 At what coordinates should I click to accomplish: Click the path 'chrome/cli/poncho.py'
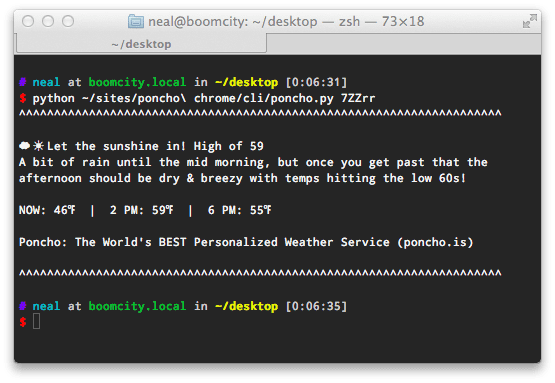(x=264, y=98)
